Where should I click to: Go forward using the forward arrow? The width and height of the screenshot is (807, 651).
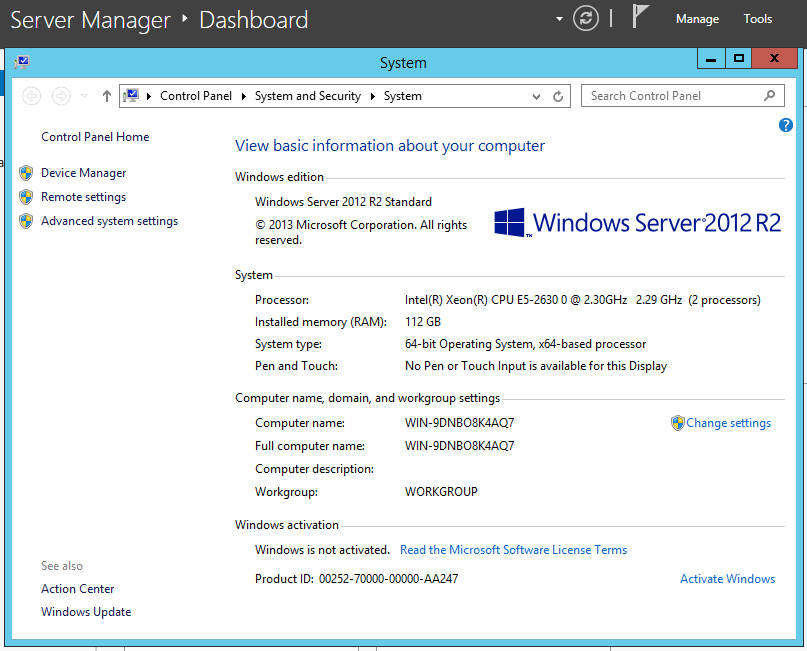tap(61, 96)
